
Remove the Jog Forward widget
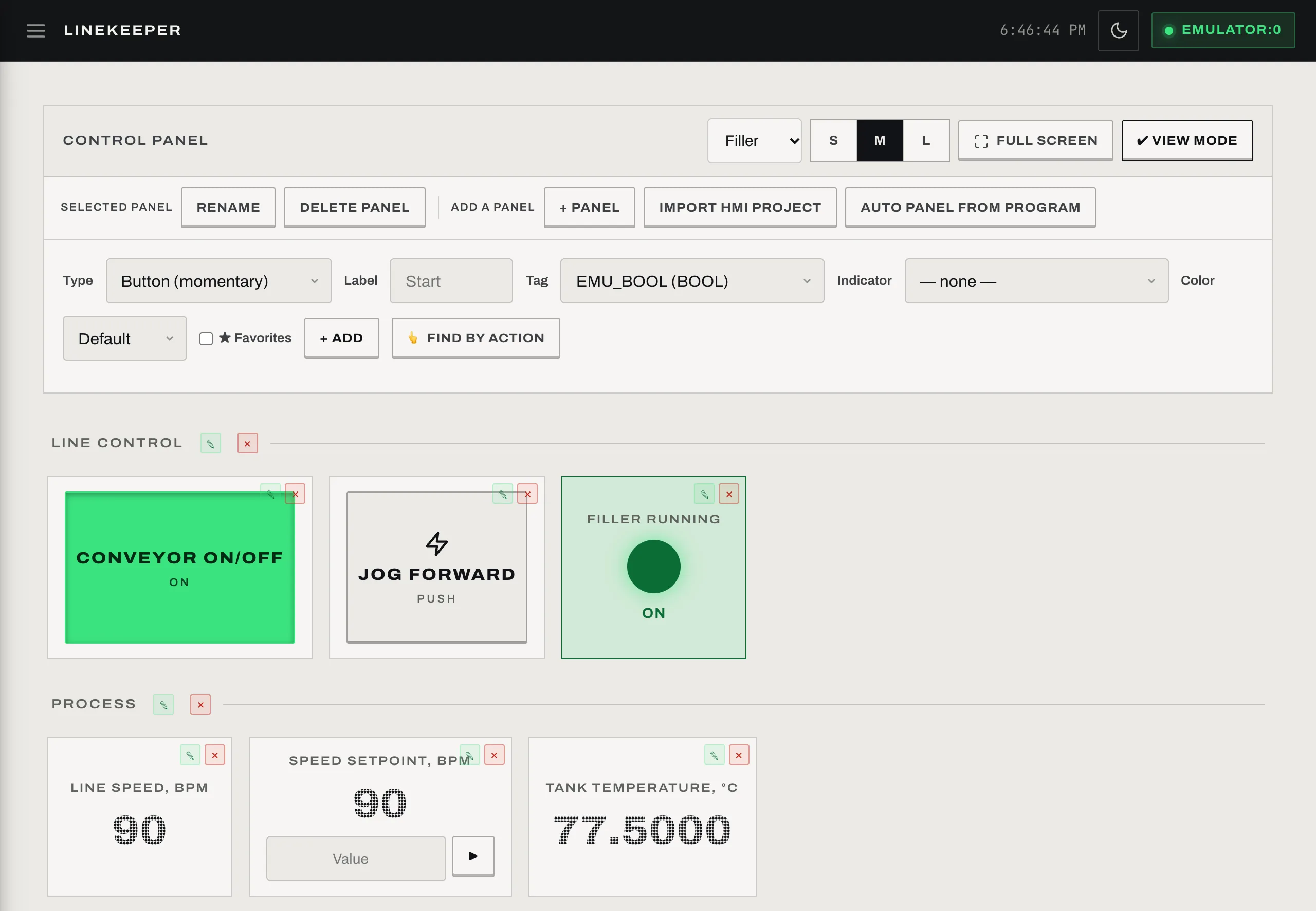point(527,493)
